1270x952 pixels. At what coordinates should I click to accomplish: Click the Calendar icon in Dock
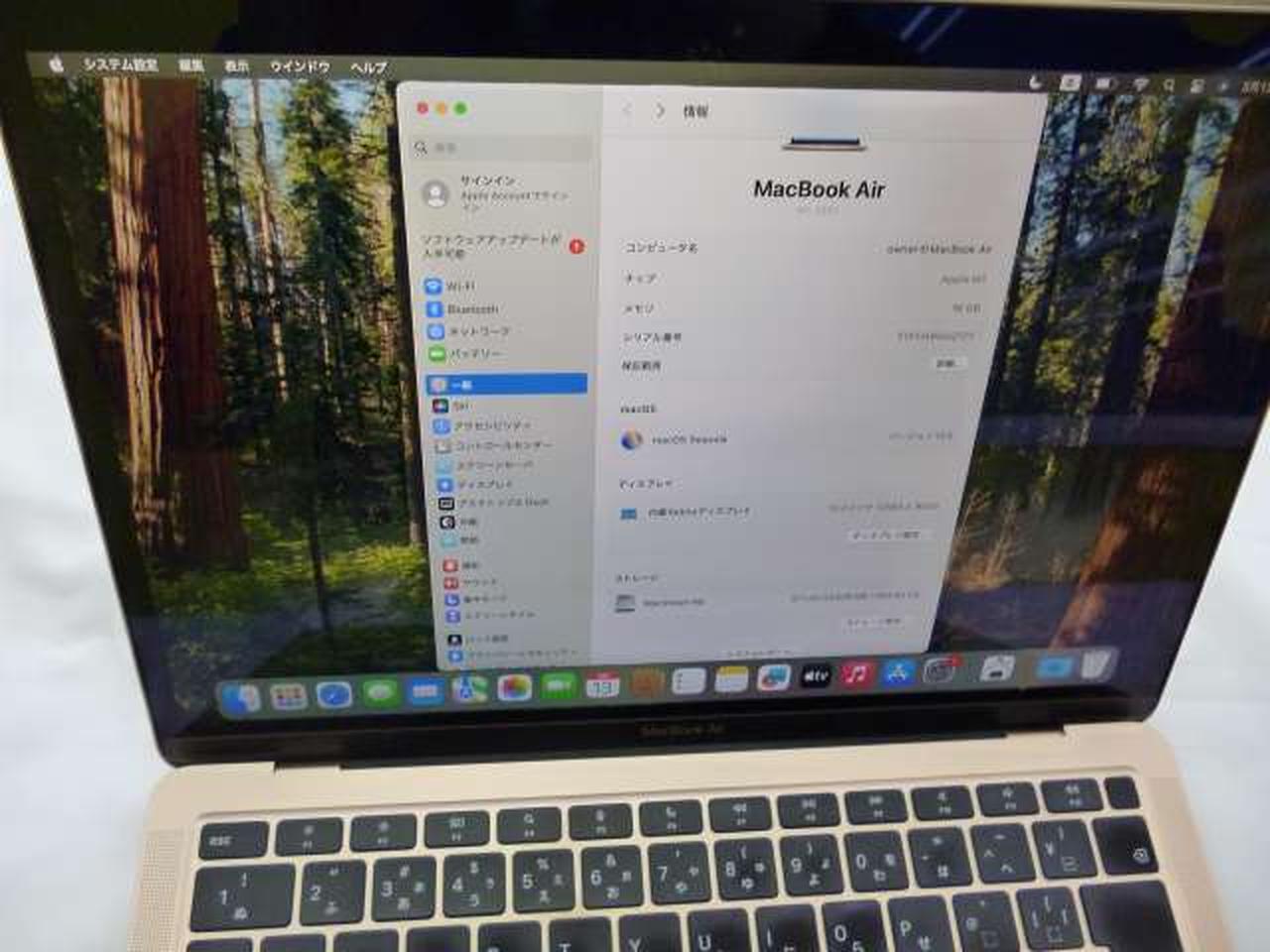602,684
